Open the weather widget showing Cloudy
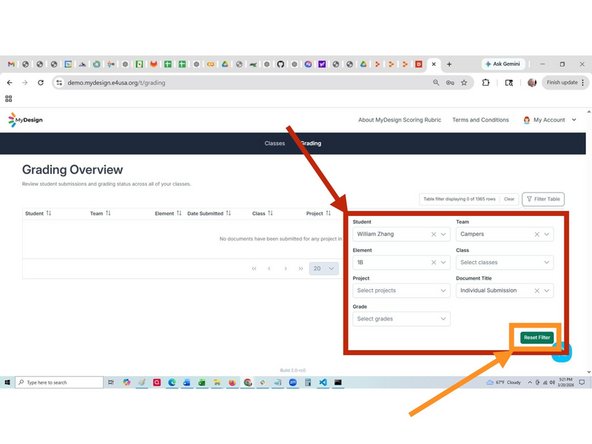This screenshot has height=444, width=592. coord(503,382)
